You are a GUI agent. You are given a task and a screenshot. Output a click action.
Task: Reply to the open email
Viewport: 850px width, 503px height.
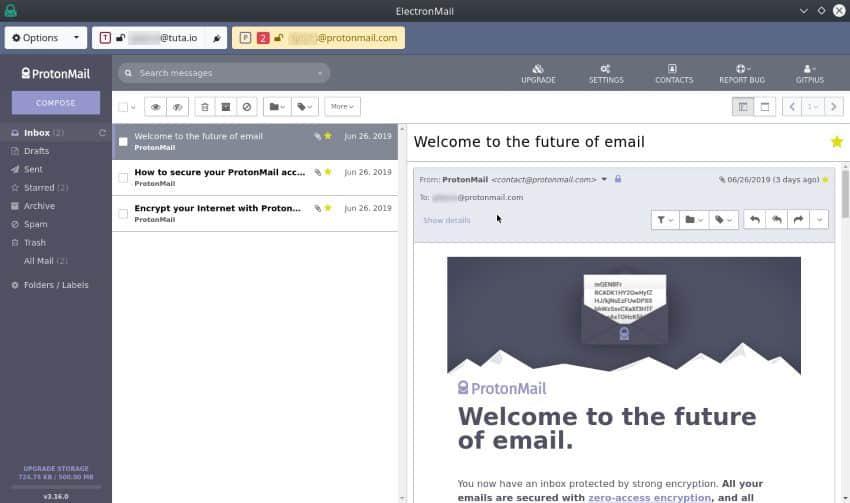click(755, 219)
